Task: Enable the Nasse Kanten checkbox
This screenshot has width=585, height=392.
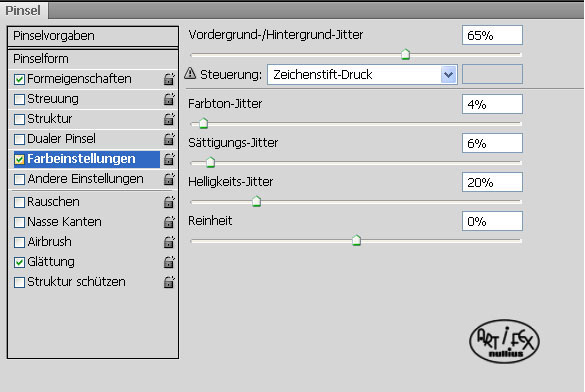Action: [x=19, y=222]
